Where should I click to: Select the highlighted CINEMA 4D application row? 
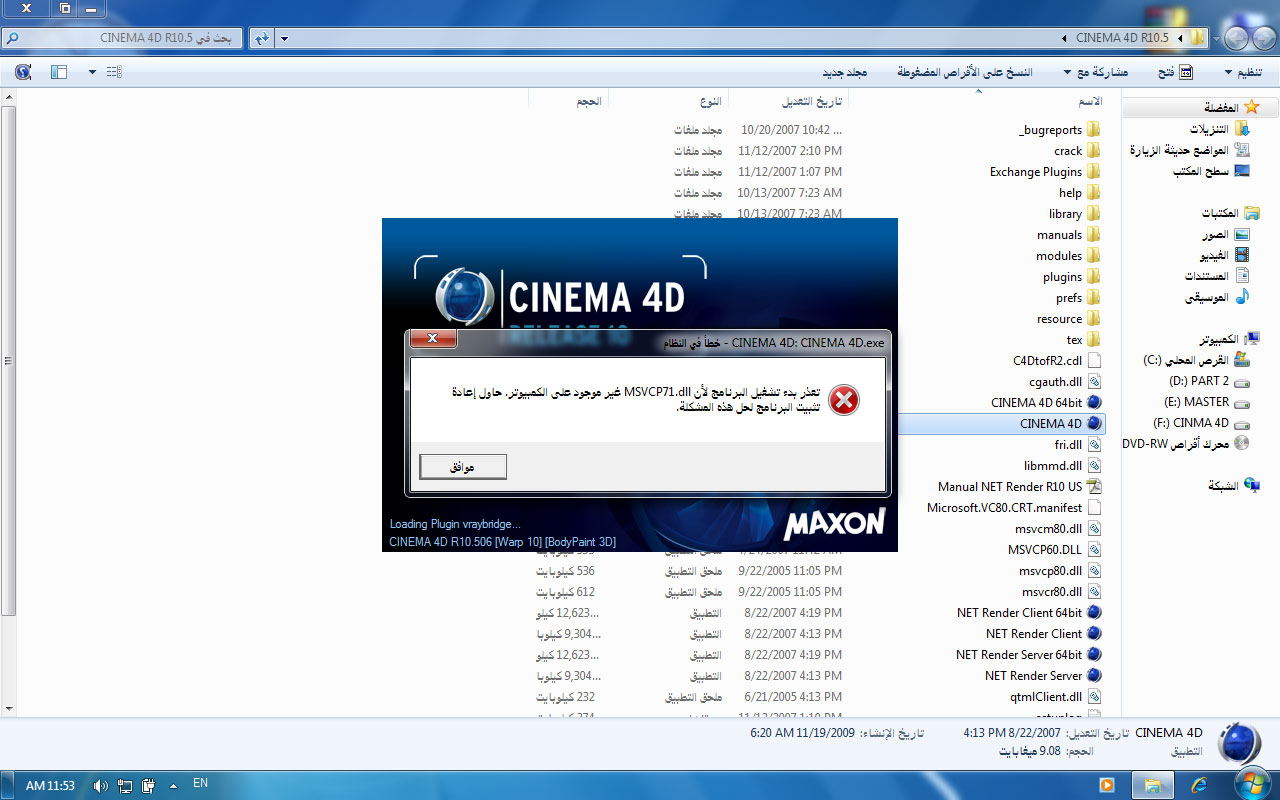[1002, 424]
